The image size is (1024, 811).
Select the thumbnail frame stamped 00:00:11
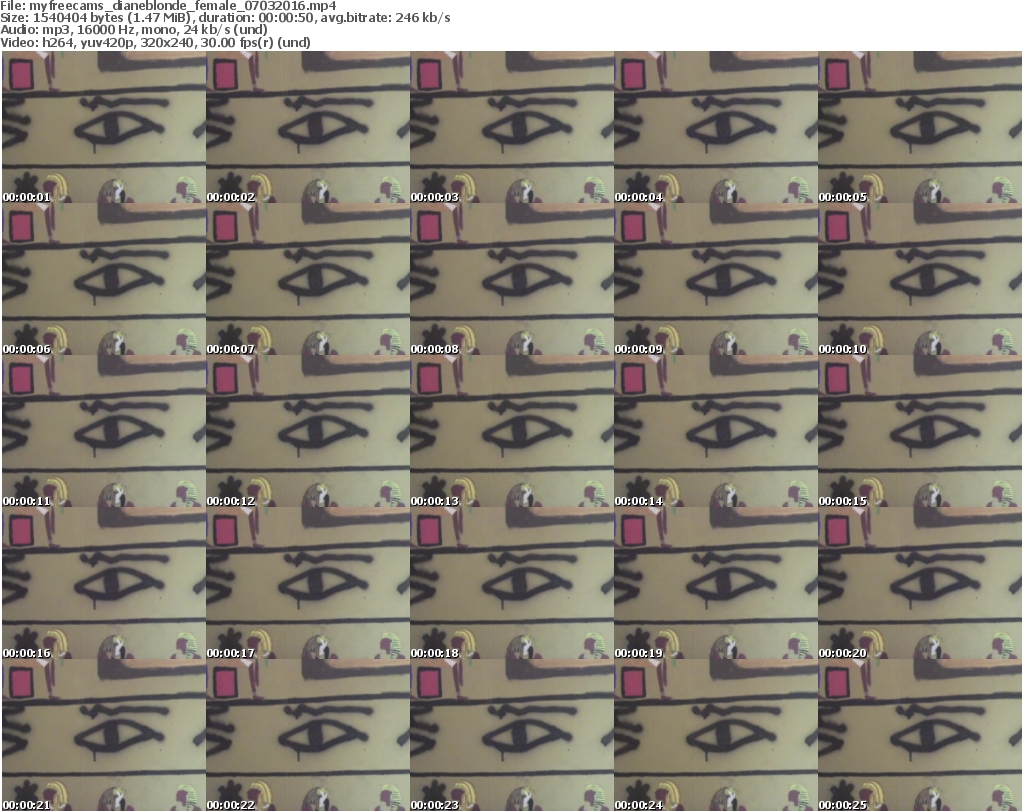tap(104, 431)
